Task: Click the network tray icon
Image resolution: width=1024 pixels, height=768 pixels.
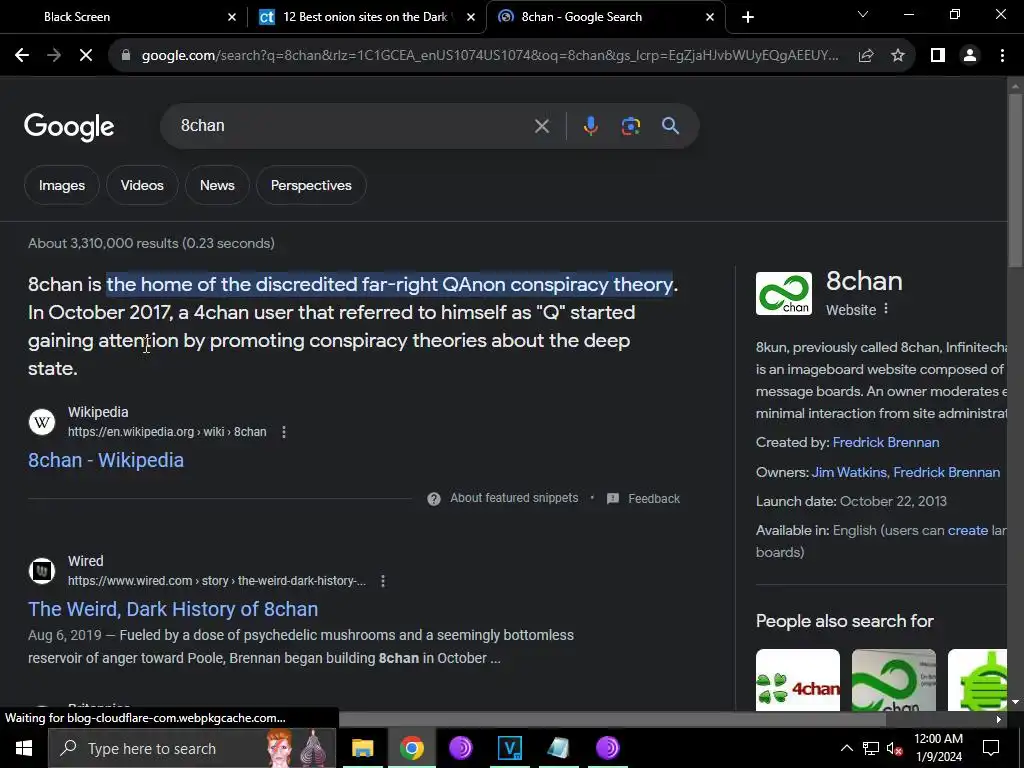Action: point(871,748)
